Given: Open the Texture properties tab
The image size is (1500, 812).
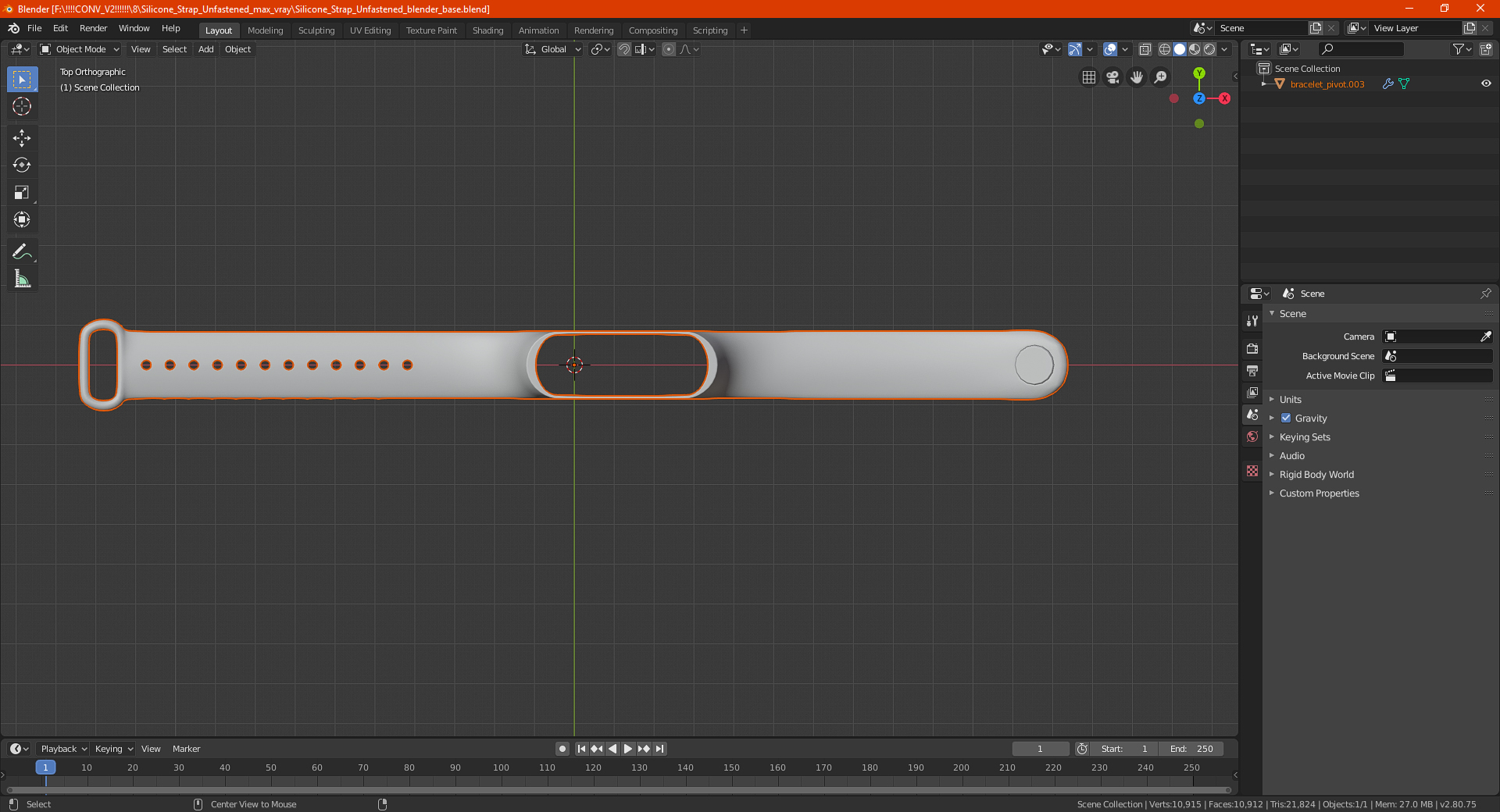Looking at the screenshot, I should pyautogui.click(x=1252, y=471).
